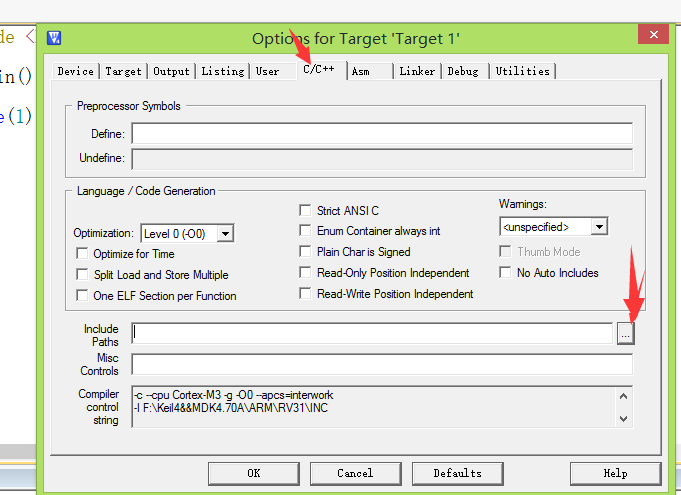The width and height of the screenshot is (681, 495).
Task: Switch to the Device tab
Action: [76, 71]
